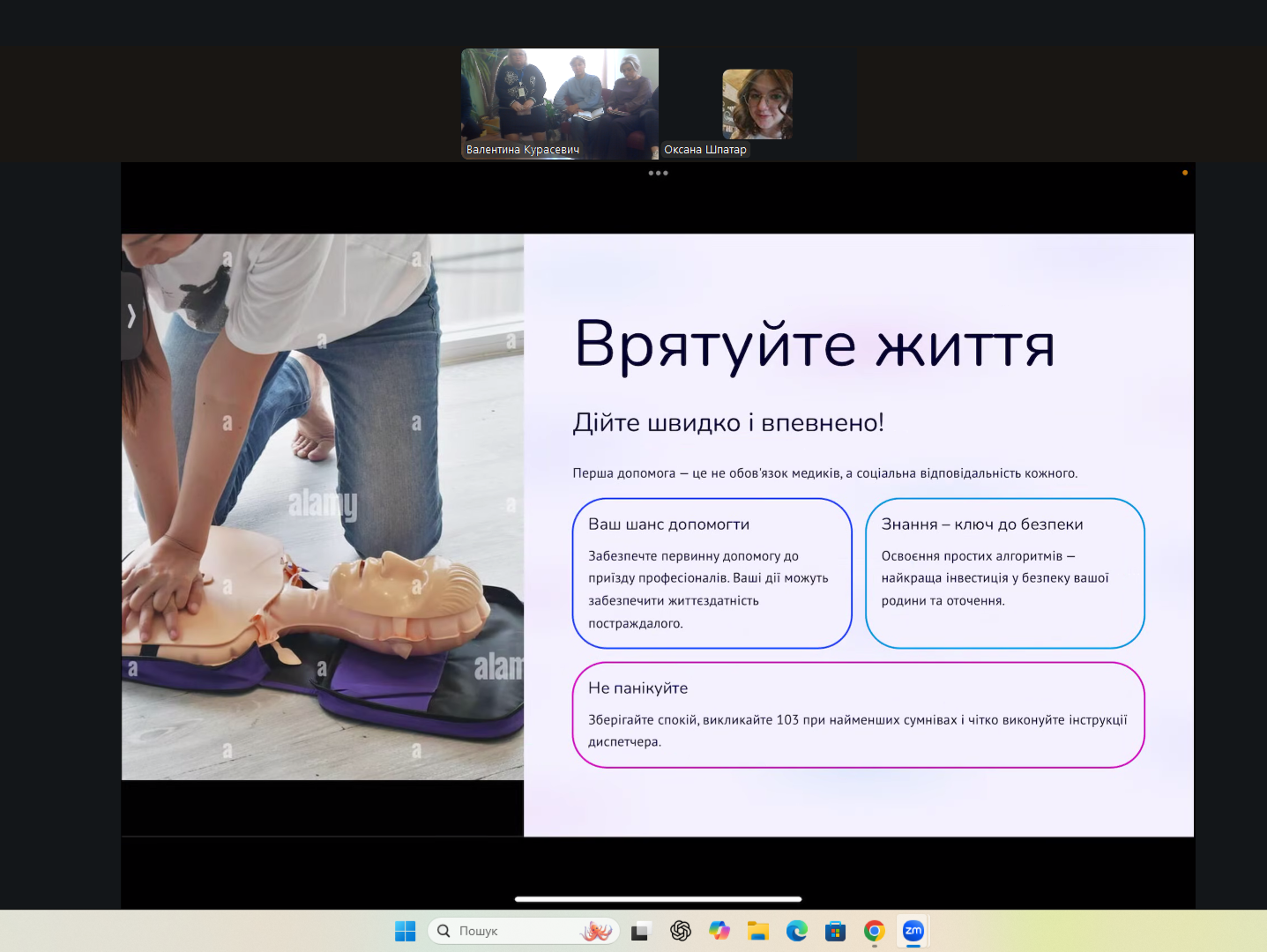Switch to Google Chrome in the taskbar

874,931
